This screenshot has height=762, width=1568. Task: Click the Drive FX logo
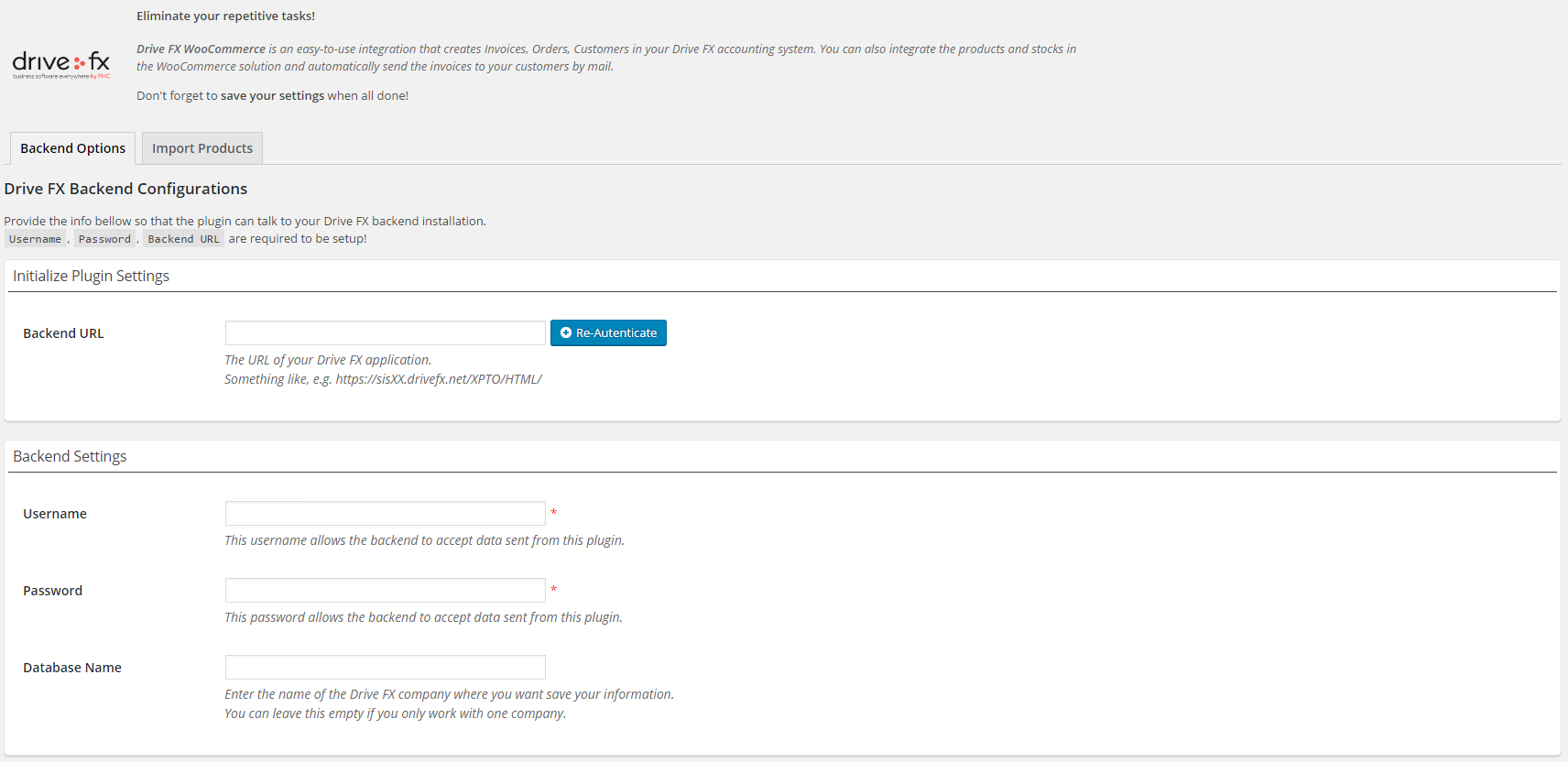click(61, 64)
